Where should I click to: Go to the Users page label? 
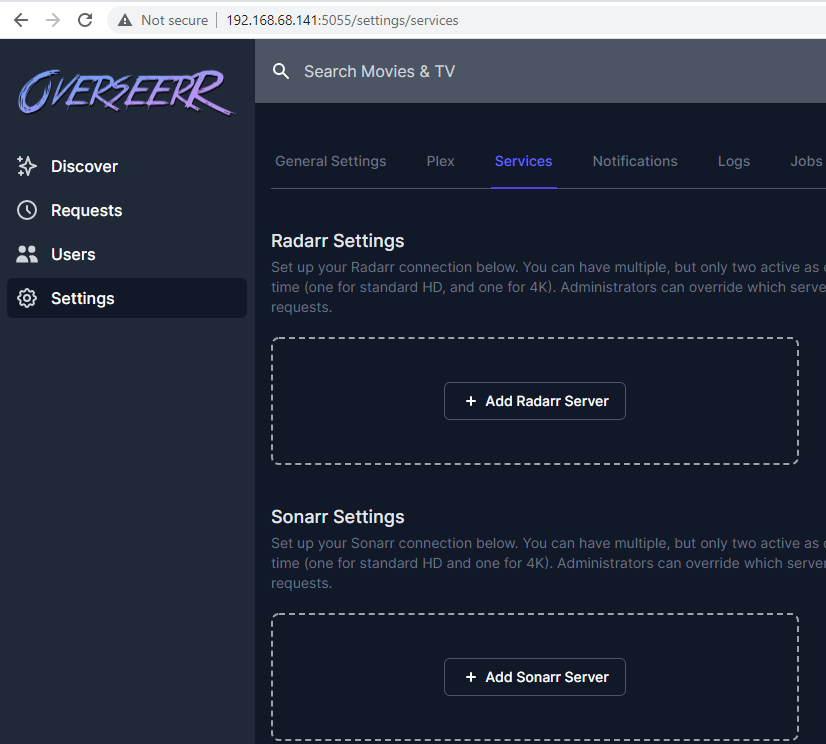[x=73, y=254]
